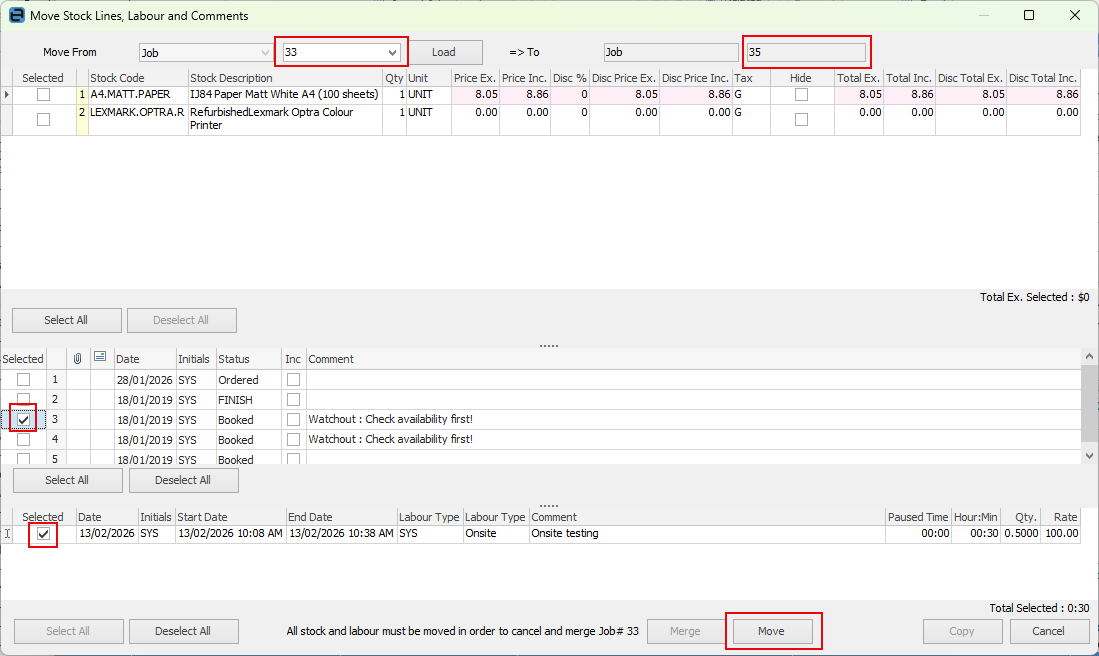
Task: Click the 13/02/2026 10:38 AM end date cell
Action: coord(341,533)
